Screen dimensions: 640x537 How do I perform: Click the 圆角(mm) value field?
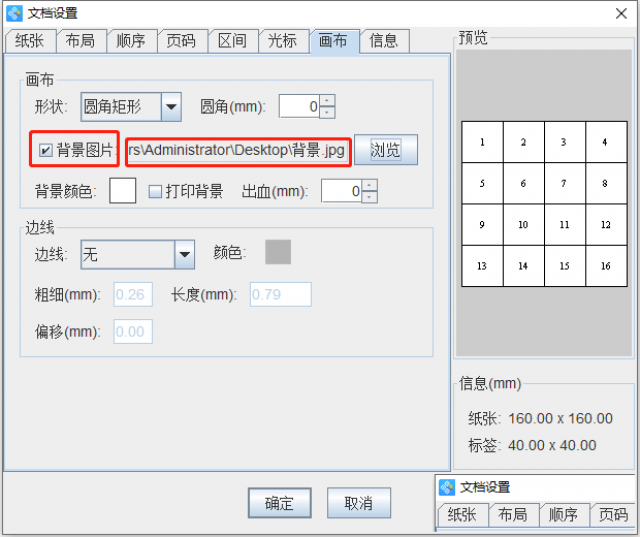pos(300,107)
